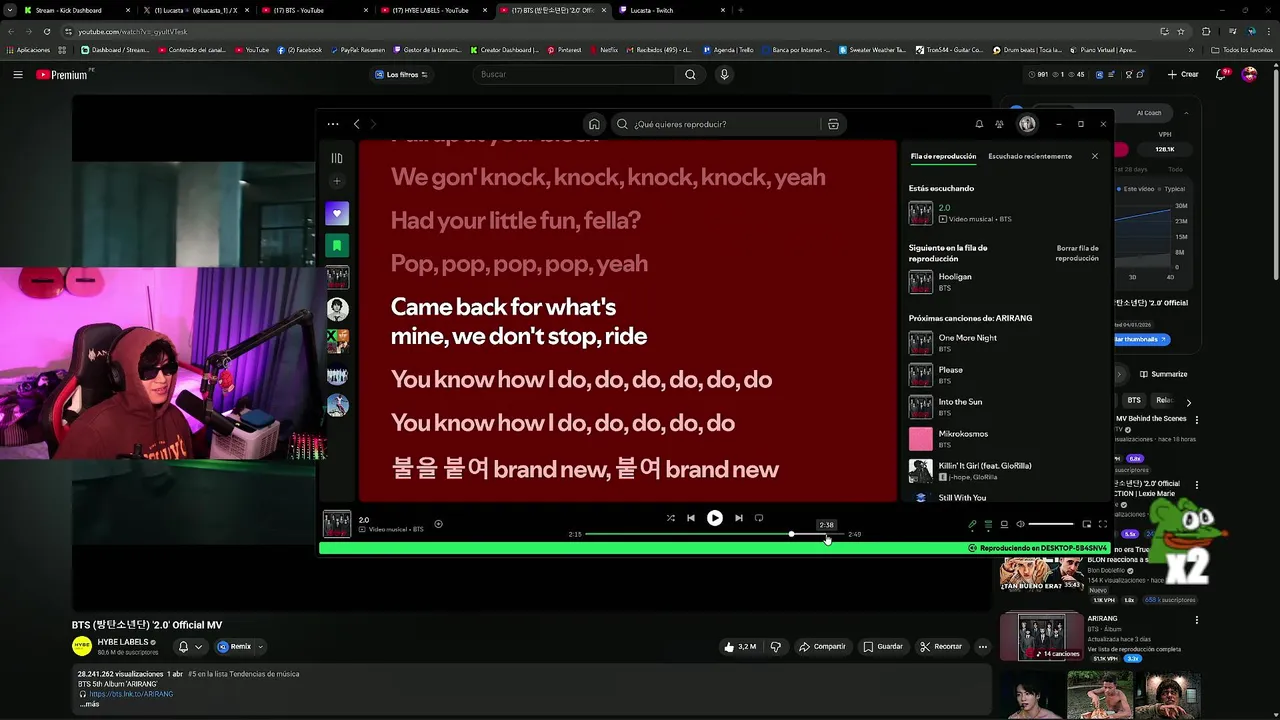Click lyric 'Had your little fun, fella?'

coord(516,220)
